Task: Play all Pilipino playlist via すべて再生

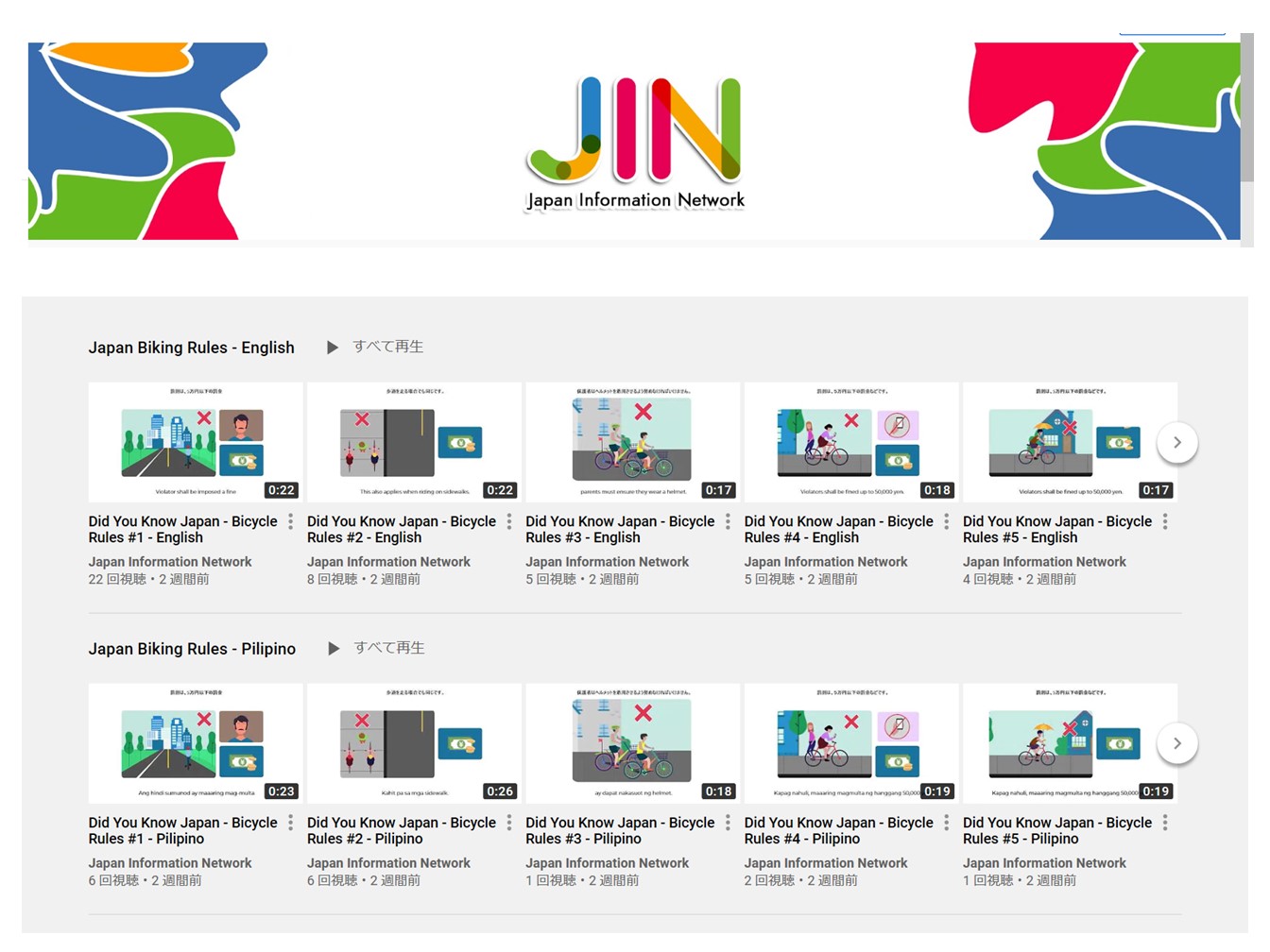Action: [x=389, y=648]
